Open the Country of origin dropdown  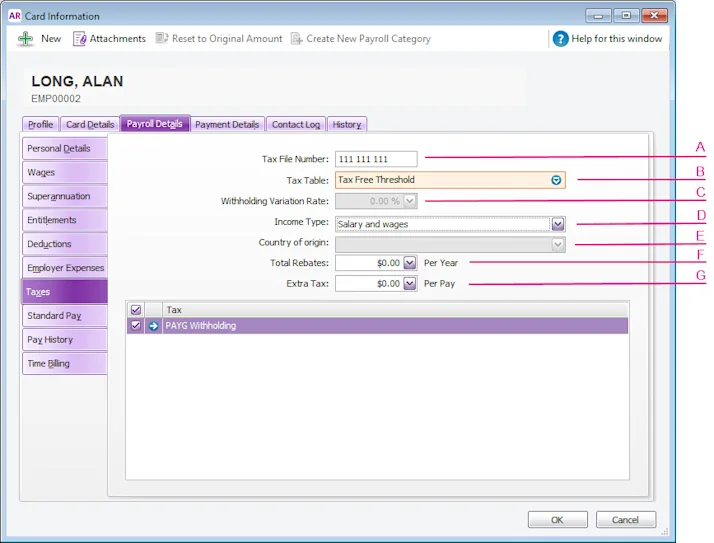[x=558, y=245]
